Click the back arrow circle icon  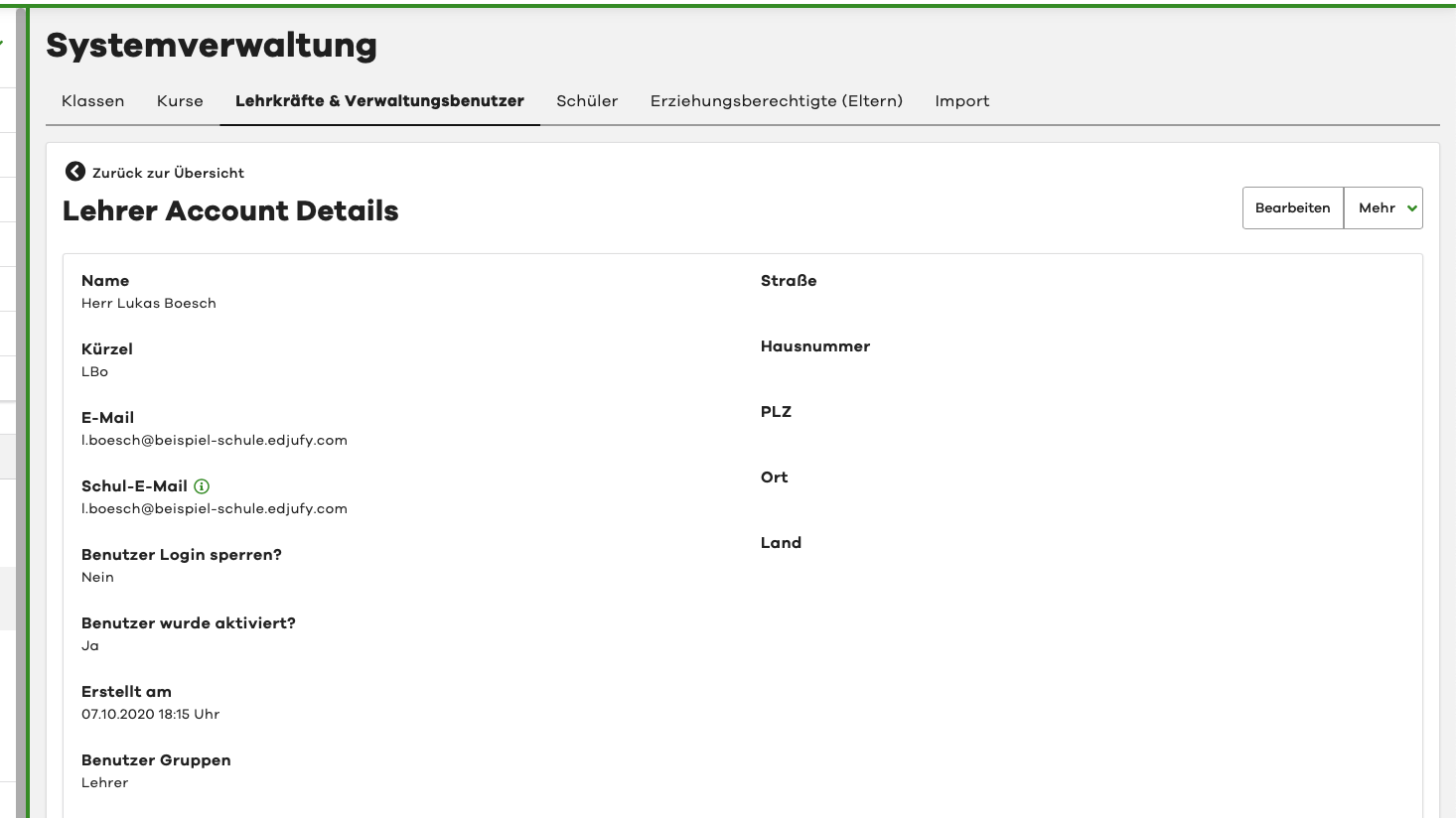74,172
